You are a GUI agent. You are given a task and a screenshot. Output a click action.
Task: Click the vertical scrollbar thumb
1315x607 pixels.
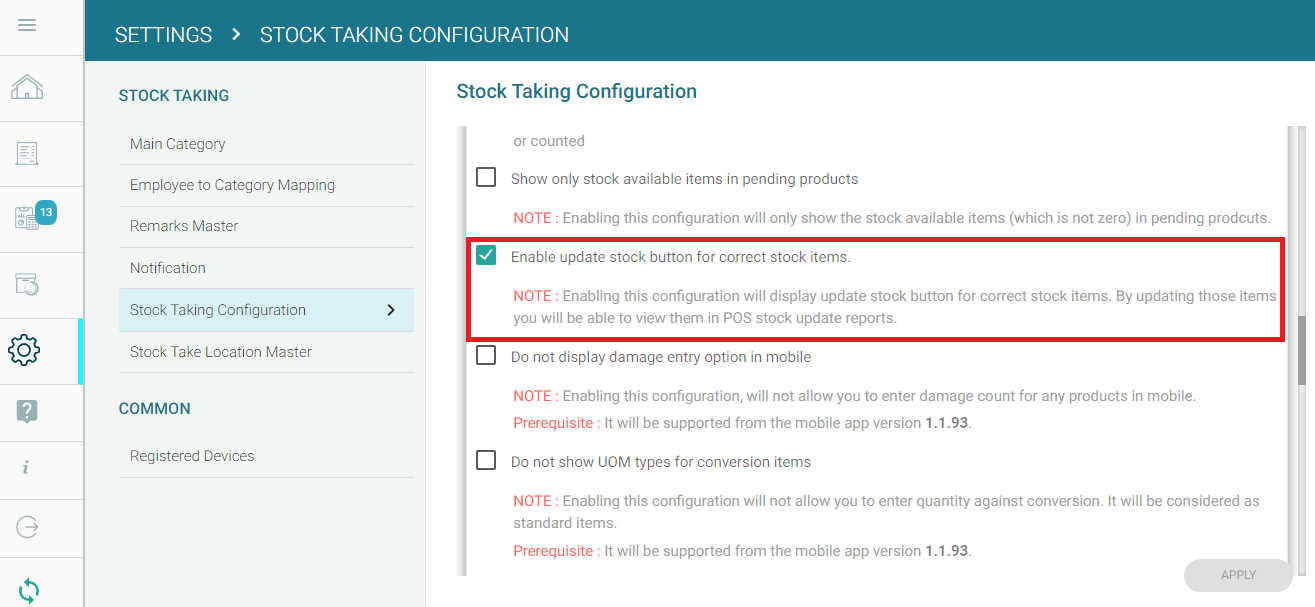click(1301, 350)
